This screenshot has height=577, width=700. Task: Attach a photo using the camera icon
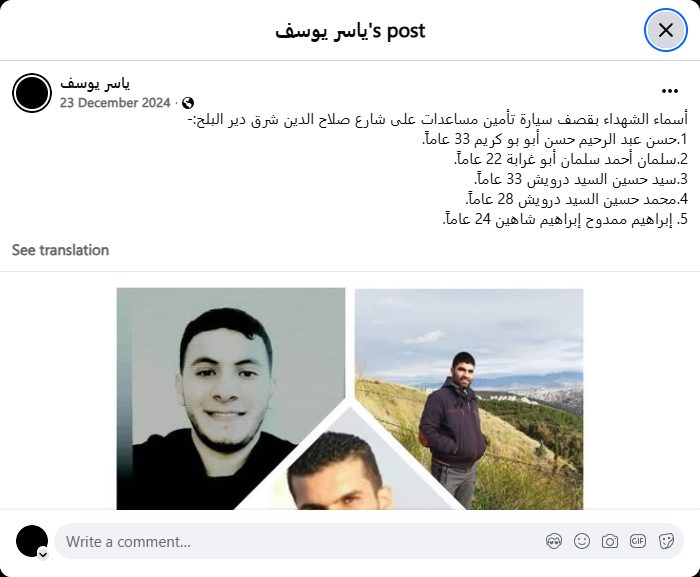coord(610,541)
